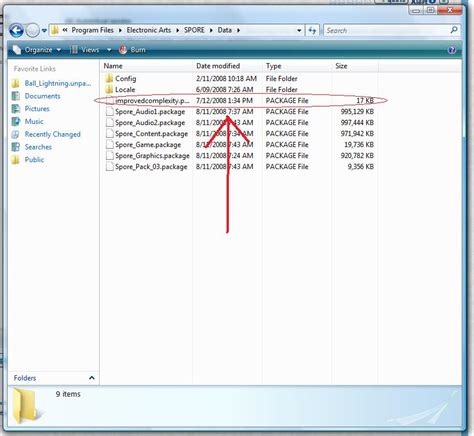Open the recent pages dropdown arrow
The image size is (474, 436).
pos(44,31)
